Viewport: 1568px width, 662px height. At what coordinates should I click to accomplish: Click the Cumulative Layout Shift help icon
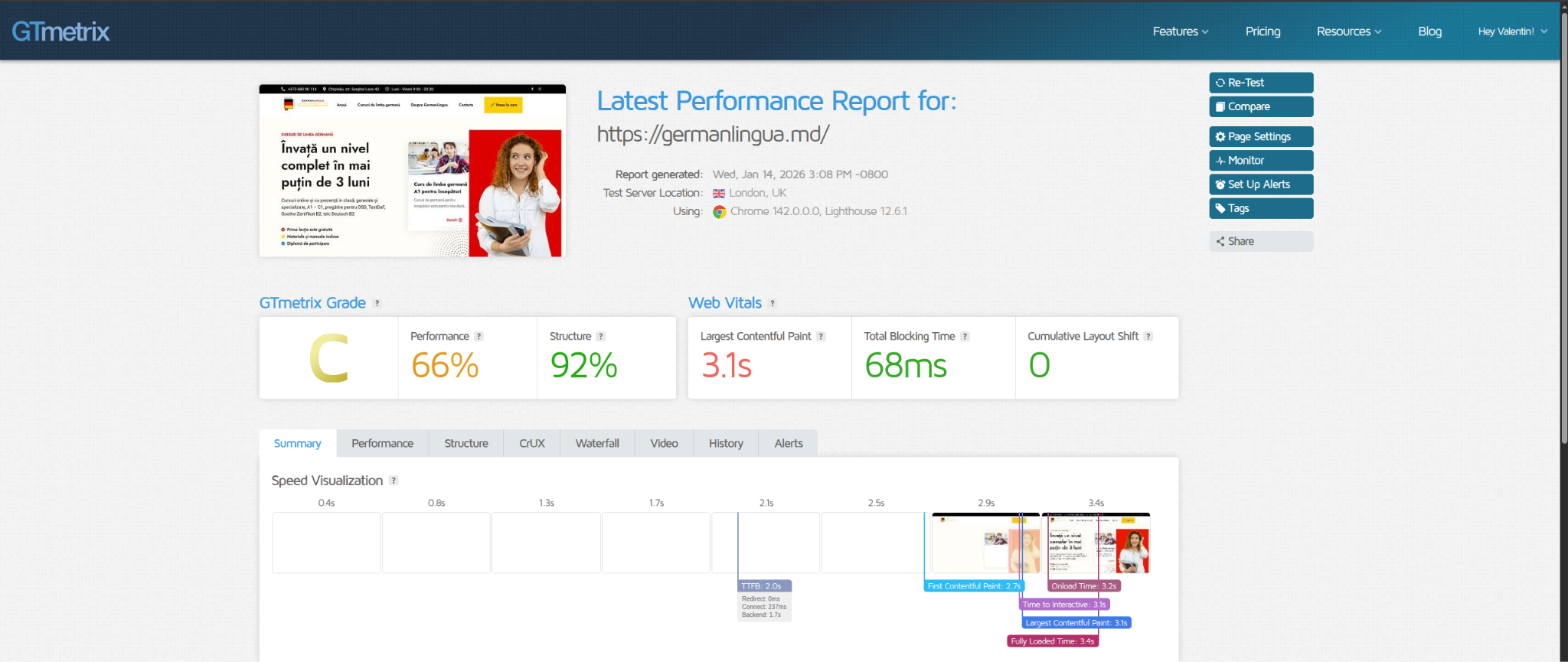[1148, 337]
